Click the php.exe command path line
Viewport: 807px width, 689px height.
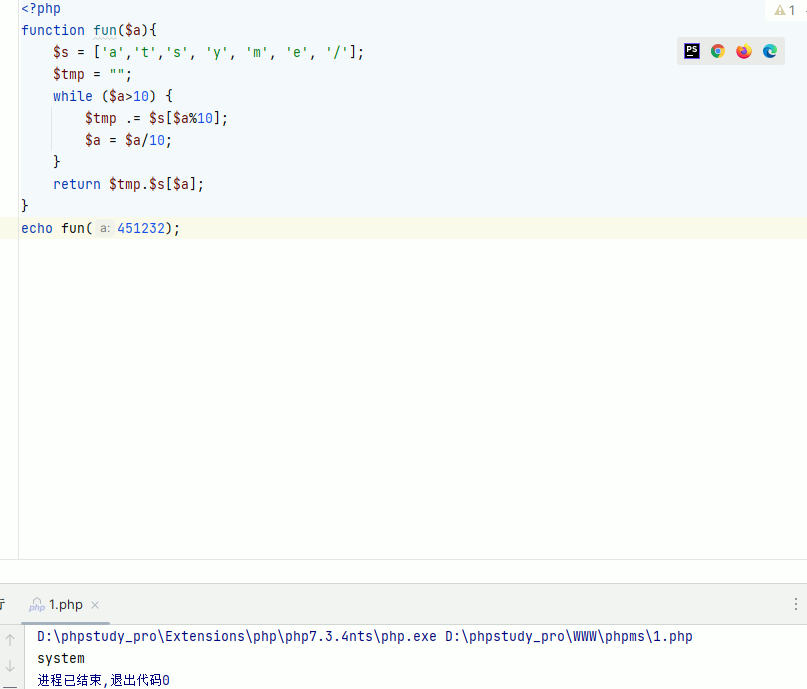tap(364, 637)
